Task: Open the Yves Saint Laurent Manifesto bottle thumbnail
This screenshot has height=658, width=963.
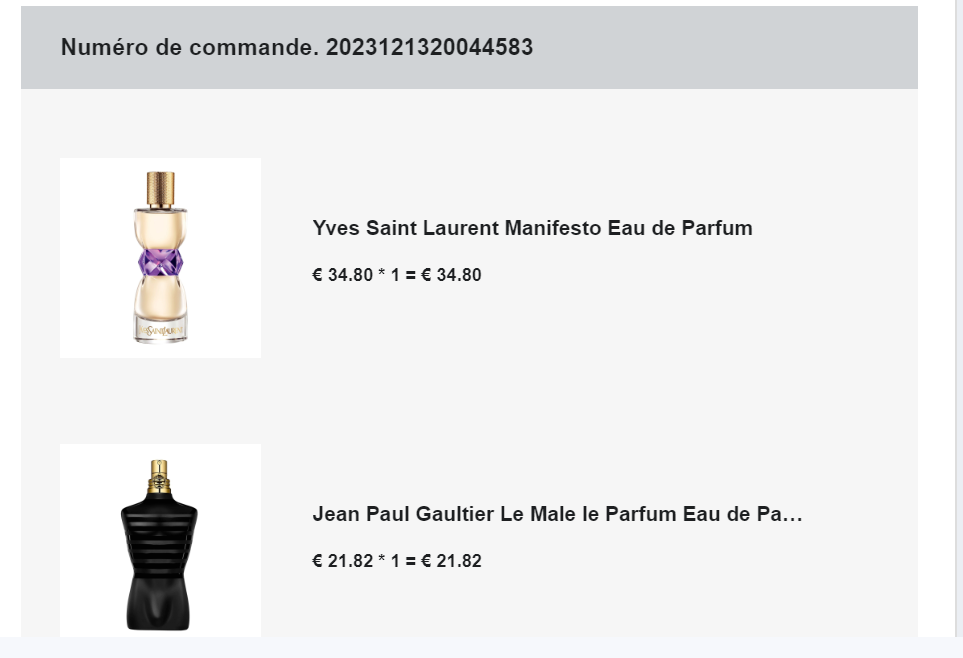Action: (x=160, y=258)
